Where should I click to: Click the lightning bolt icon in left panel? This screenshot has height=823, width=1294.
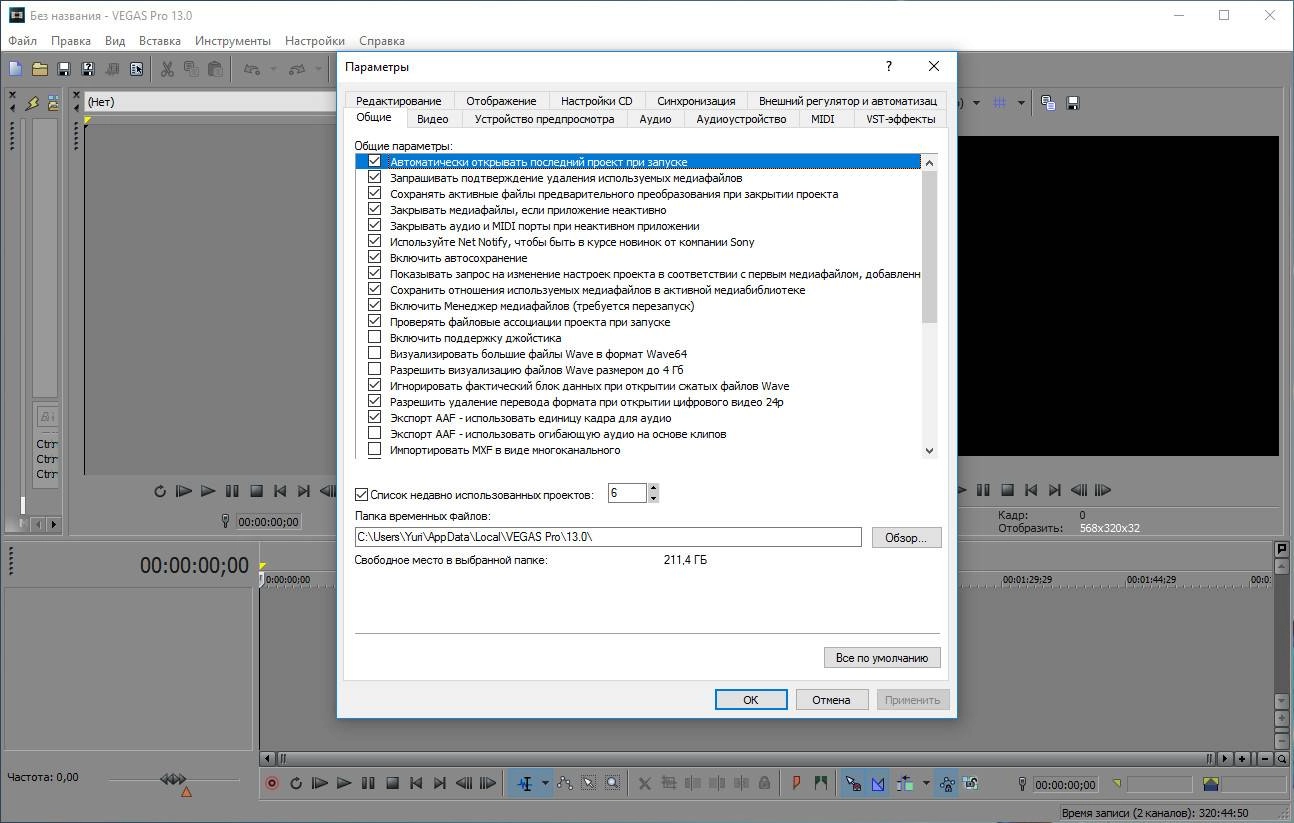pos(32,102)
